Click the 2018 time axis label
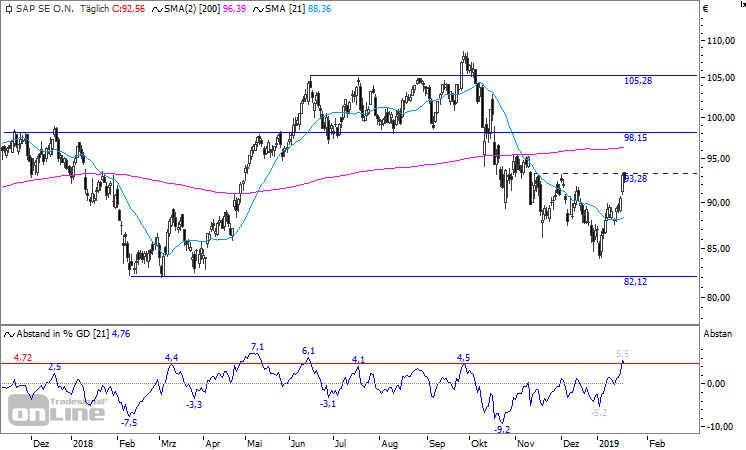This screenshot has width=746, height=450. 84,443
